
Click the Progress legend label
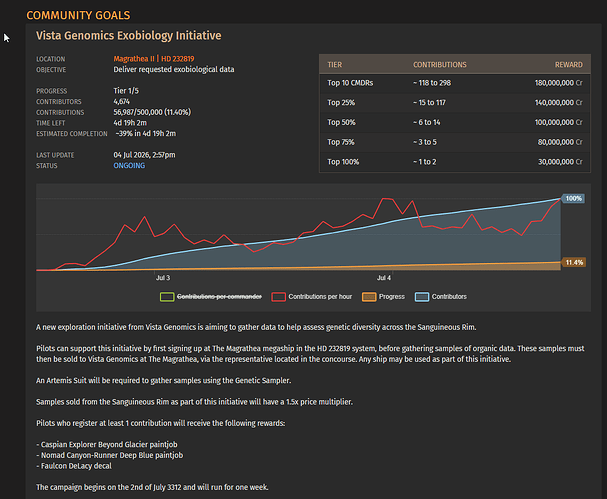click(391, 297)
